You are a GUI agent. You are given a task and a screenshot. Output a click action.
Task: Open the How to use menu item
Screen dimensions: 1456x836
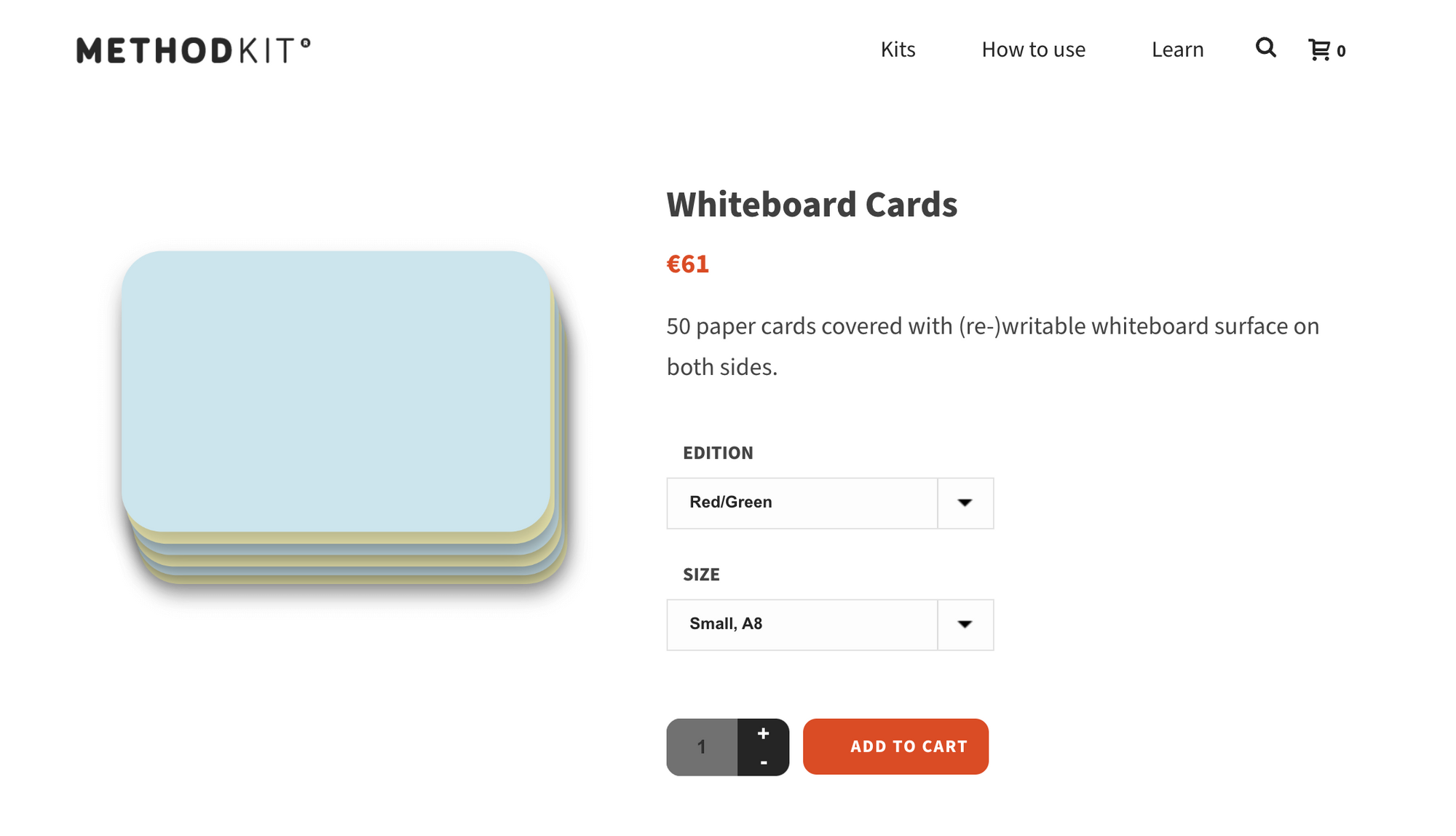coord(1033,49)
